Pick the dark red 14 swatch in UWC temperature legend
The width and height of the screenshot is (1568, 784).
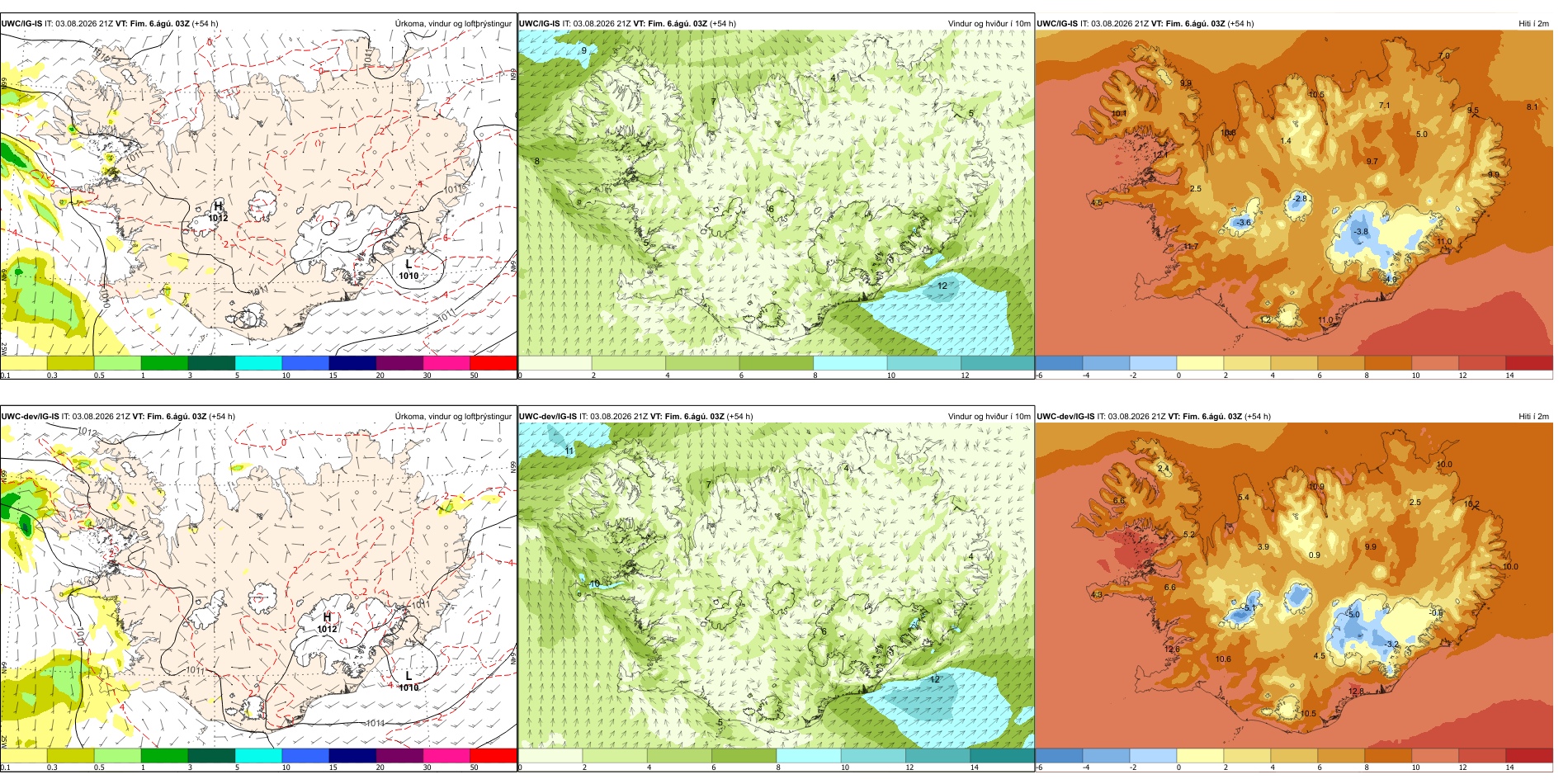pyautogui.click(x=1528, y=362)
